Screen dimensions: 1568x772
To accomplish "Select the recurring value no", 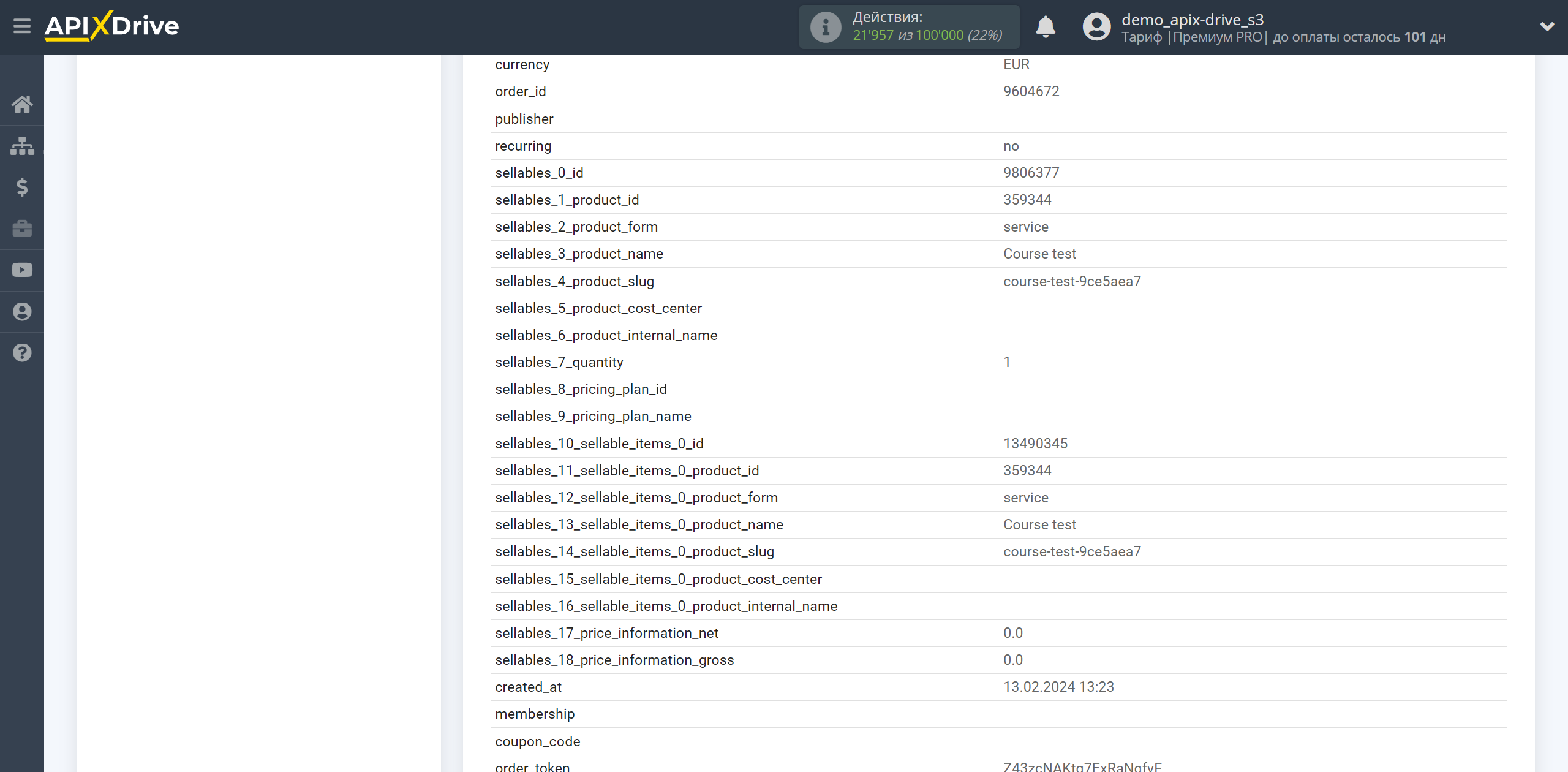I will (1011, 146).
